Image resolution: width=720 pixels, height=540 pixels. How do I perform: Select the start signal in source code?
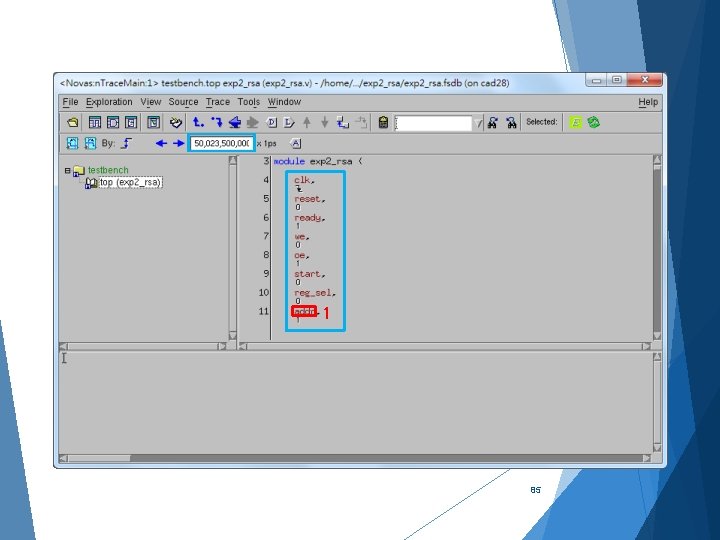coord(307,274)
